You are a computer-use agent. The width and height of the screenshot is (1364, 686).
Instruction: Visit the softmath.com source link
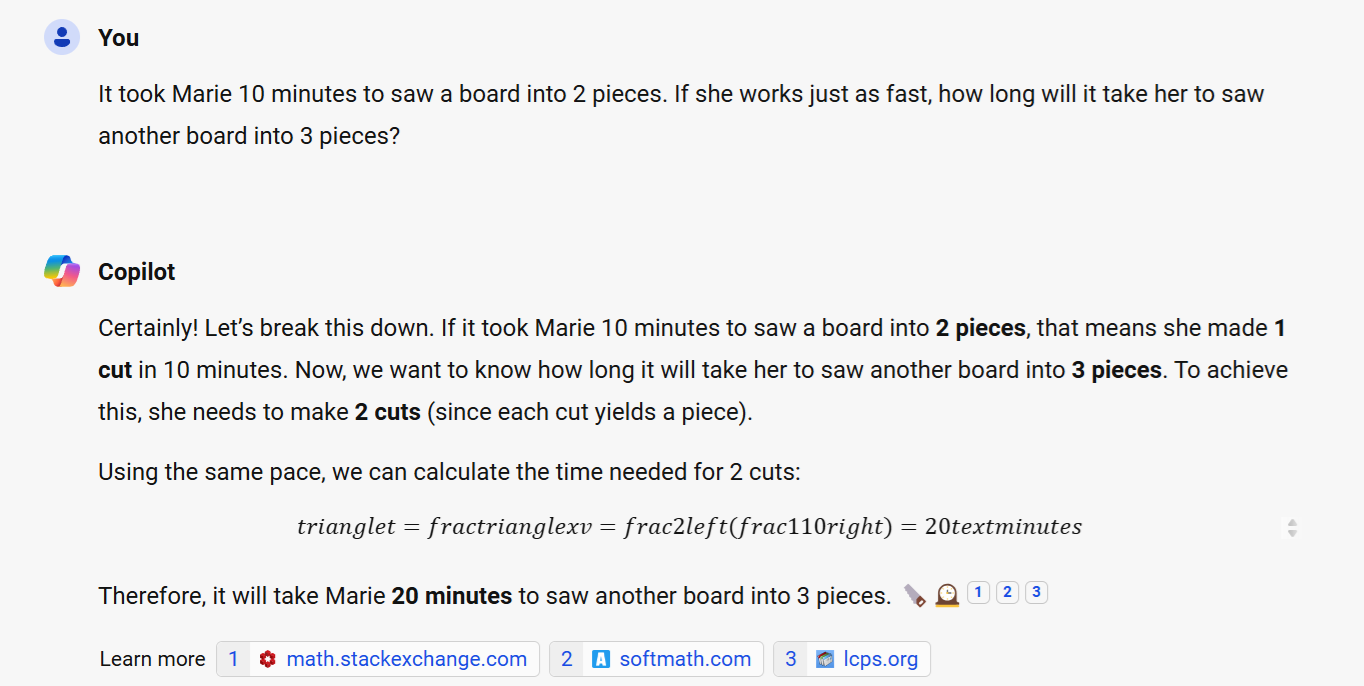(685, 659)
